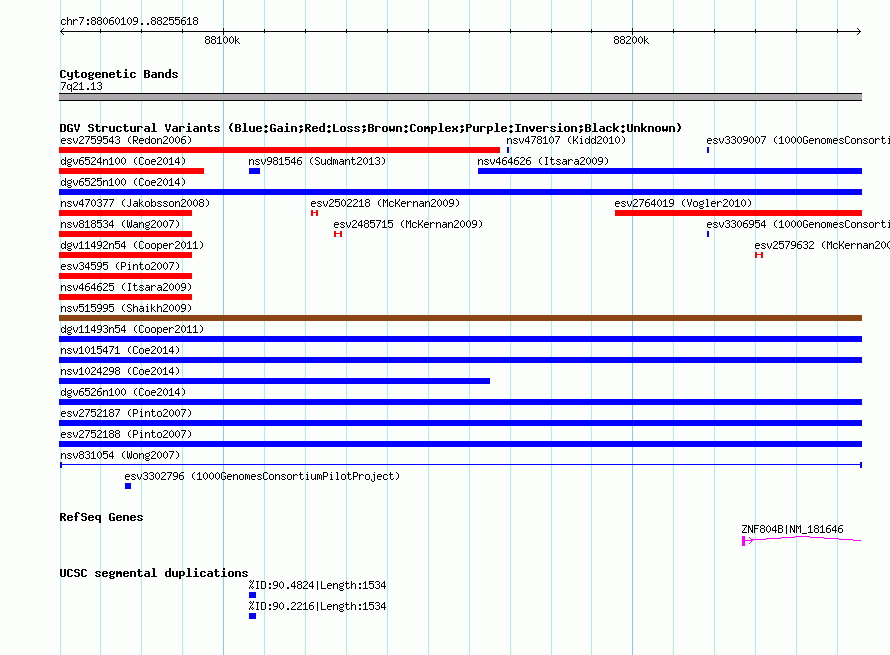Click the esv2759543 (Redon2006) red loss bar
Screen dimensions: 890x655
(279, 150)
